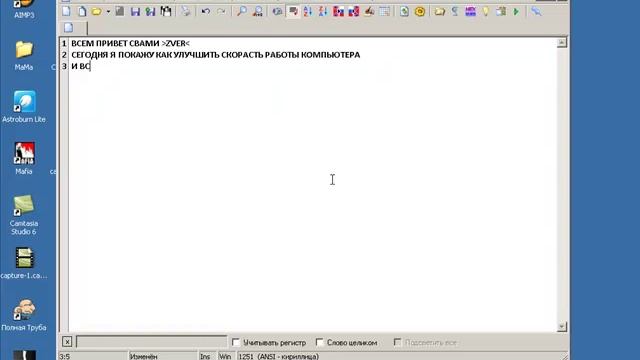Open a file with the yellow folder icon
Image resolution: width=640 pixels, height=360 pixels.
click(97, 11)
